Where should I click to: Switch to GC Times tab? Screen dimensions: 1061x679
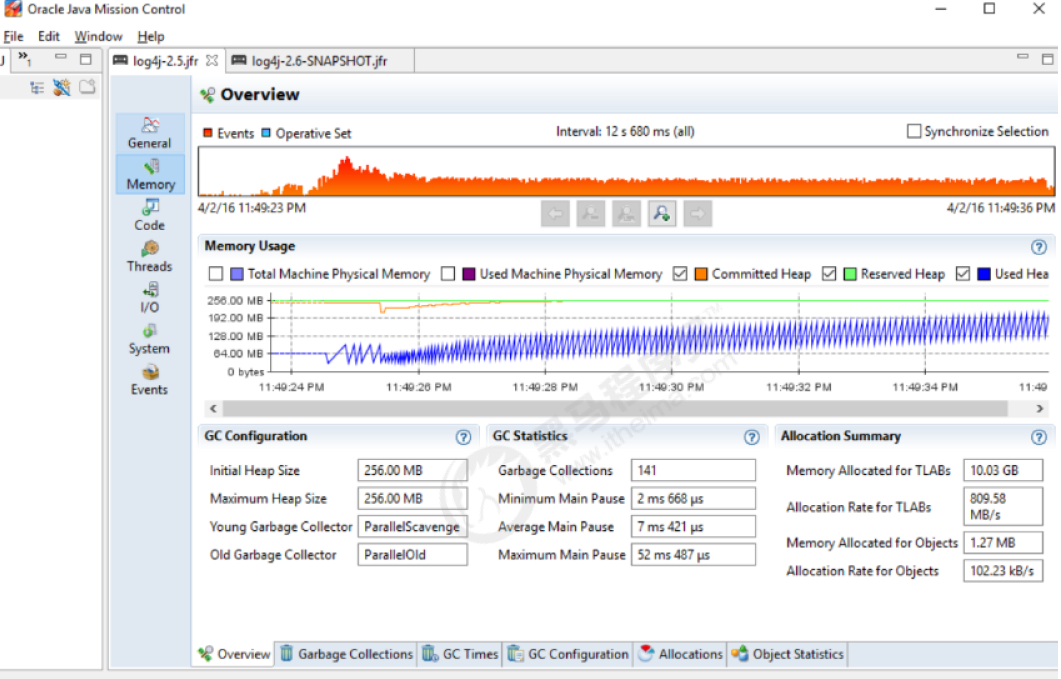click(x=460, y=654)
